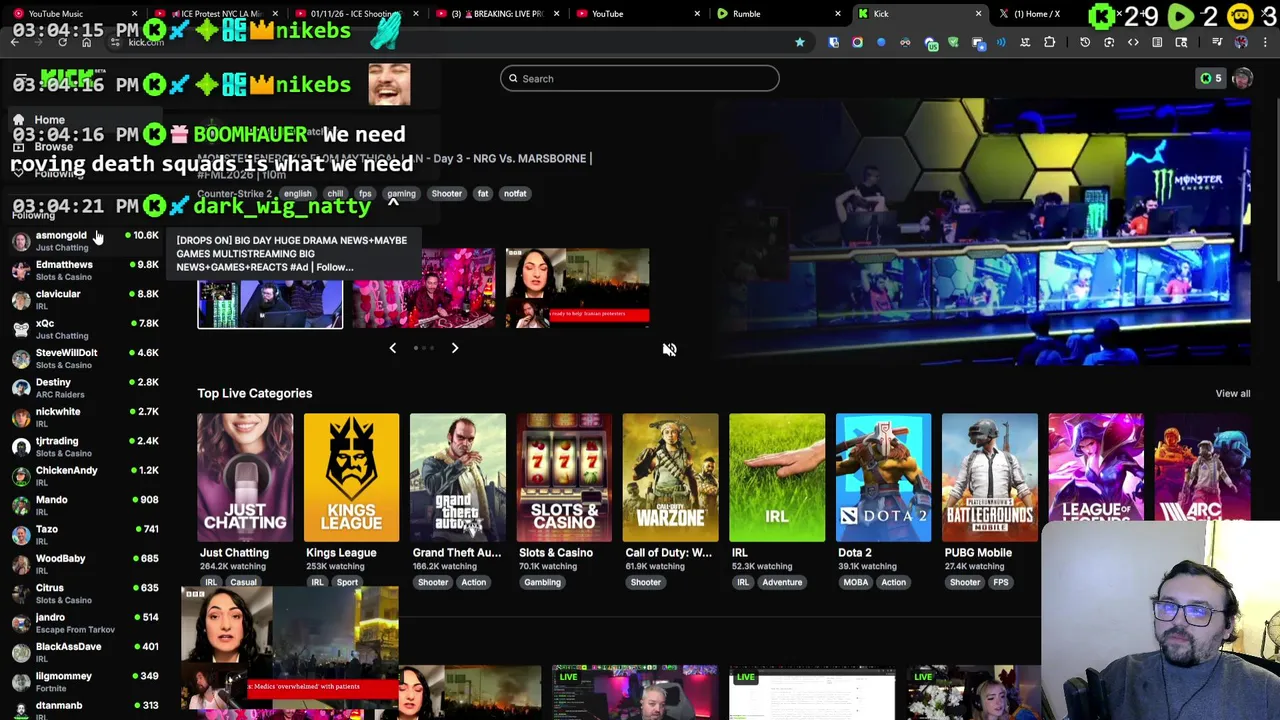Open the Kings League category card

(x=351, y=478)
